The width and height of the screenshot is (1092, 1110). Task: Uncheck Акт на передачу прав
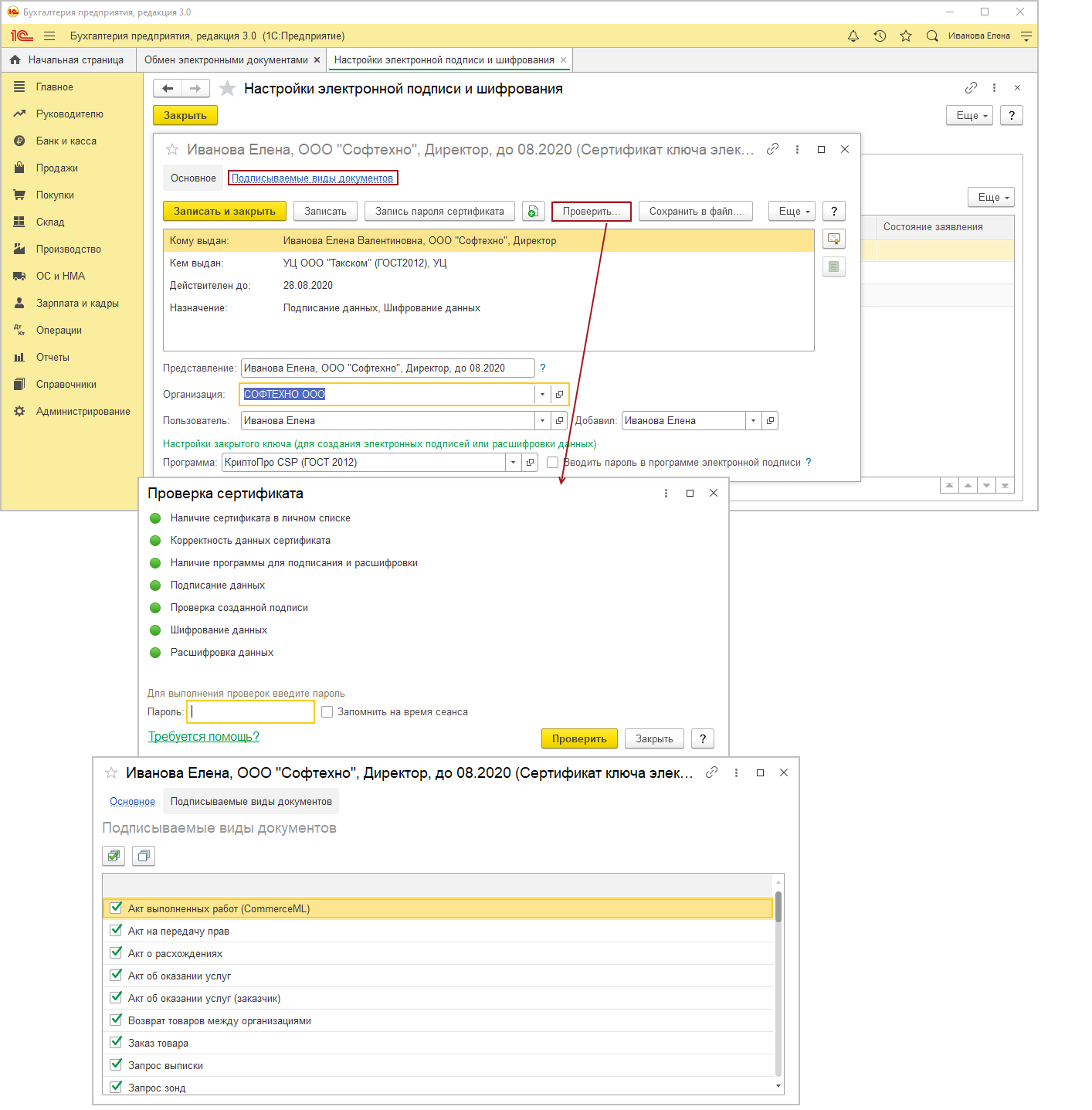pos(116,930)
